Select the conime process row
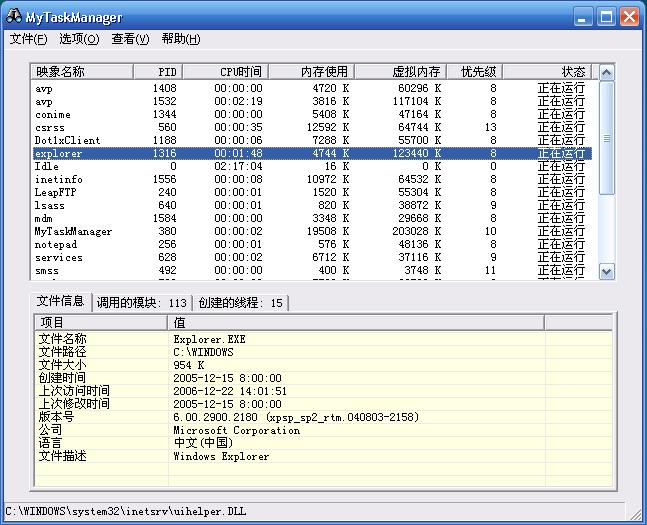Image resolution: width=647 pixels, height=525 pixels. 312,114
